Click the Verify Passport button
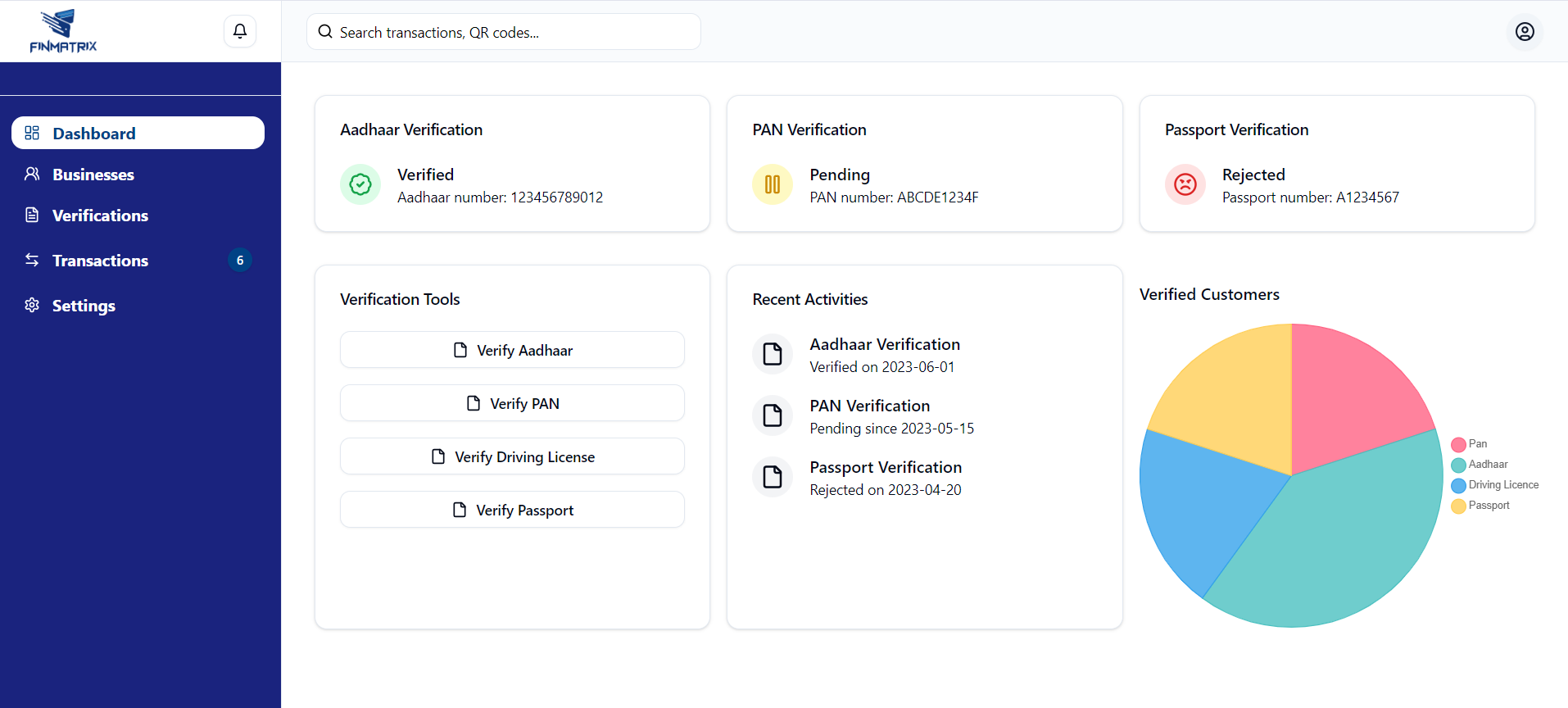Viewport: 1568px width, 708px height. (512, 510)
